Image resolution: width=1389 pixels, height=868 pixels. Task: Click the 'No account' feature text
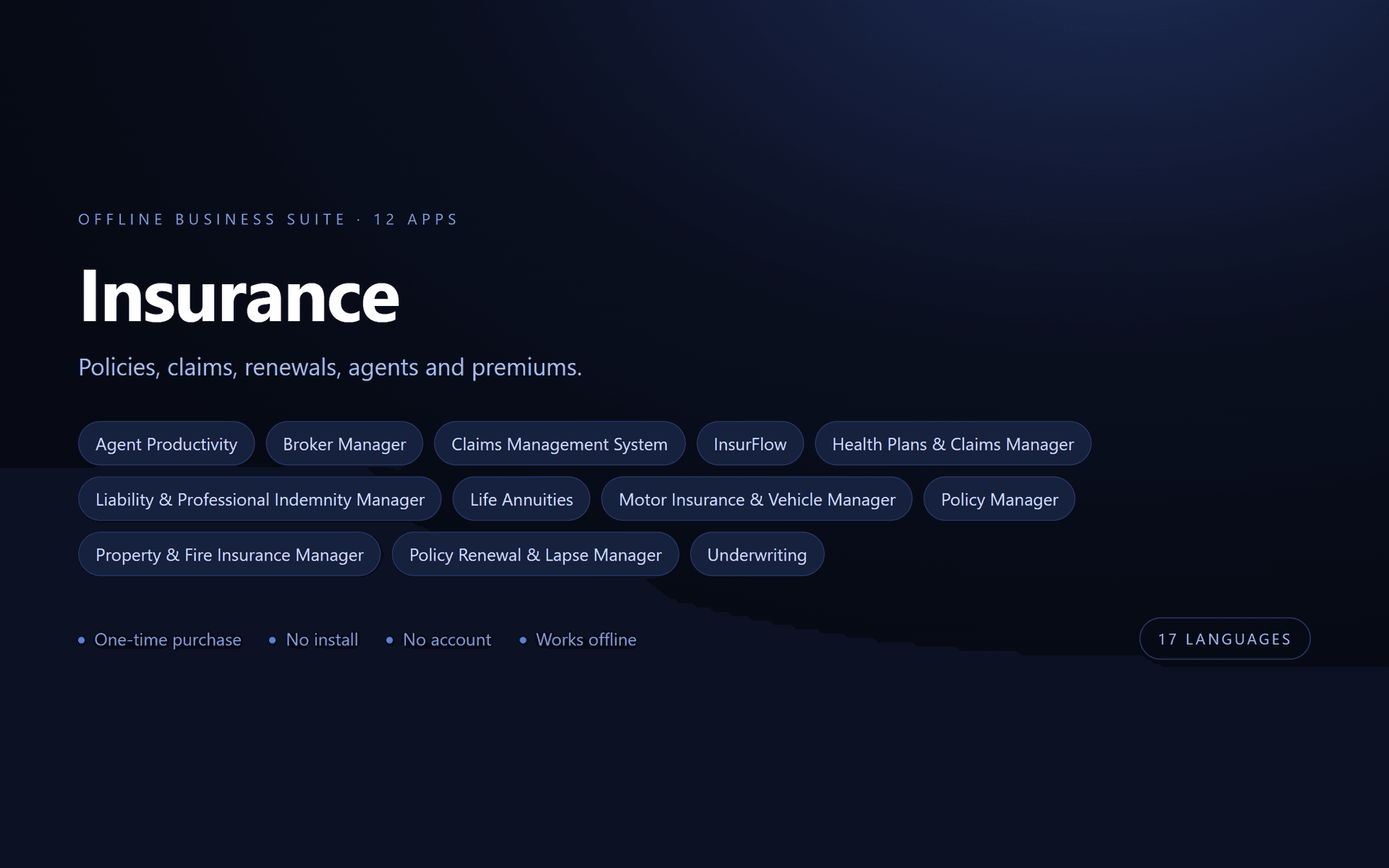coord(446,639)
